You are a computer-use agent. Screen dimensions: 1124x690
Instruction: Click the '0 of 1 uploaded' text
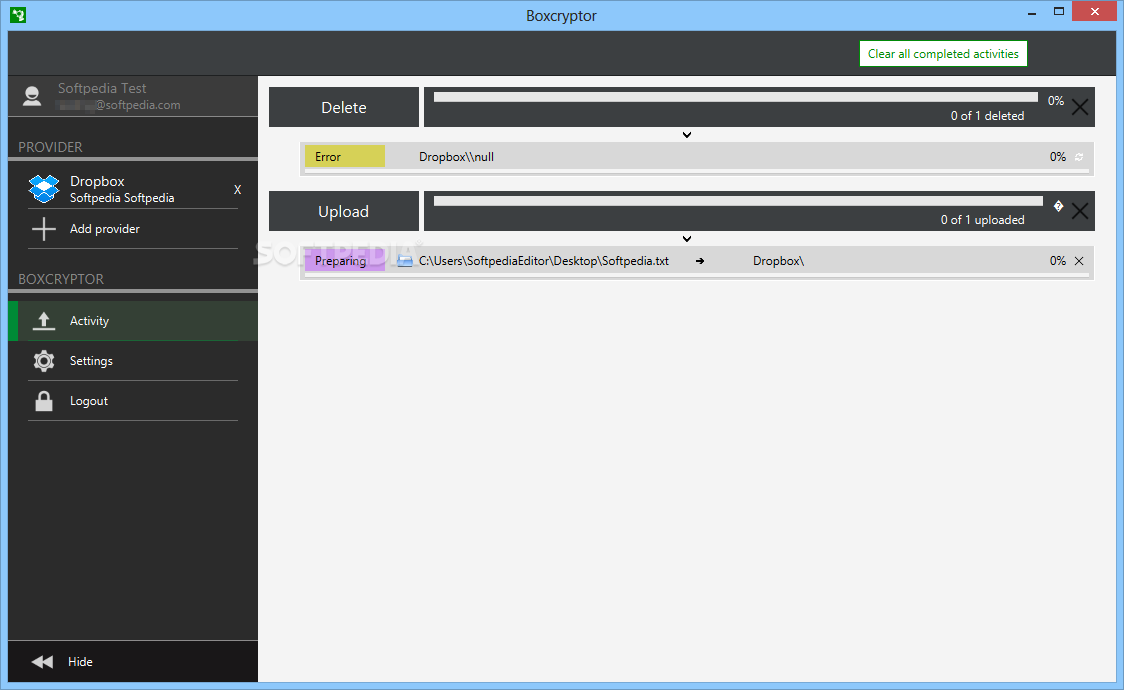tap(982, 220)
